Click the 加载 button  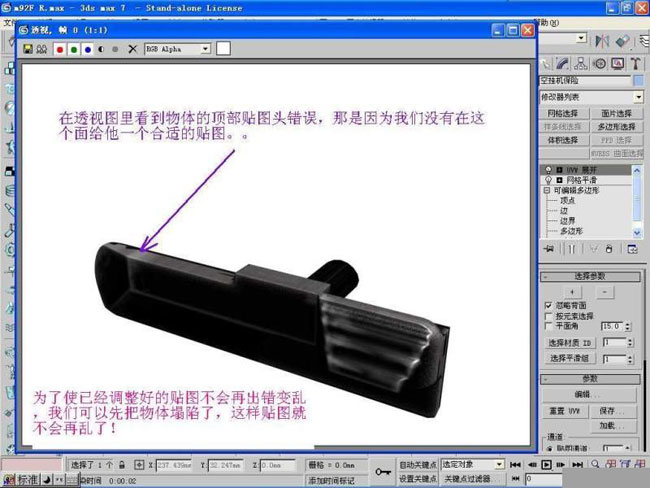[613, 426]
